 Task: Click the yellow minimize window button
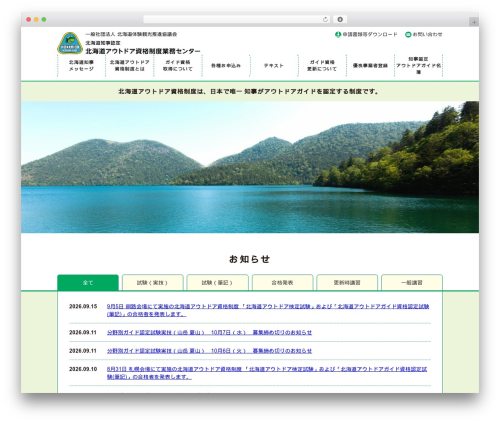(36, 20)
